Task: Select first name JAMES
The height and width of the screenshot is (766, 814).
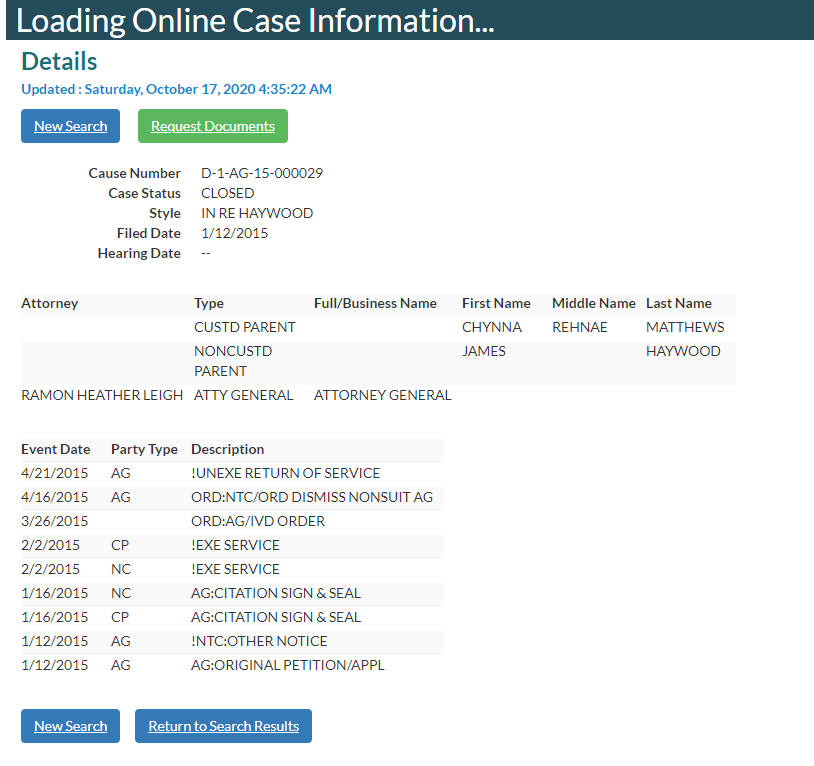Action: coord(483,351)
